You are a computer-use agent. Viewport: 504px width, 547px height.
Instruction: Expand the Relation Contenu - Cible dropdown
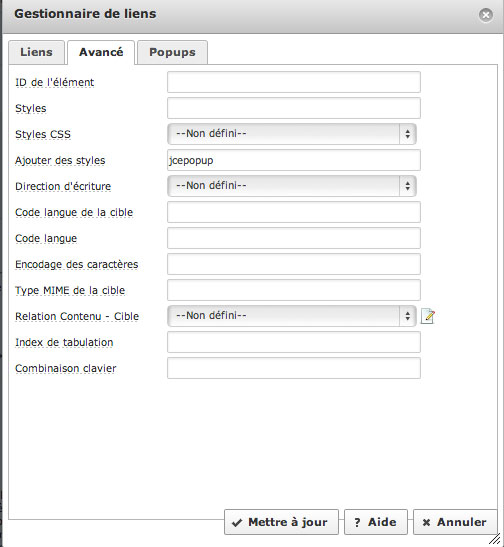tap(292, 316)
